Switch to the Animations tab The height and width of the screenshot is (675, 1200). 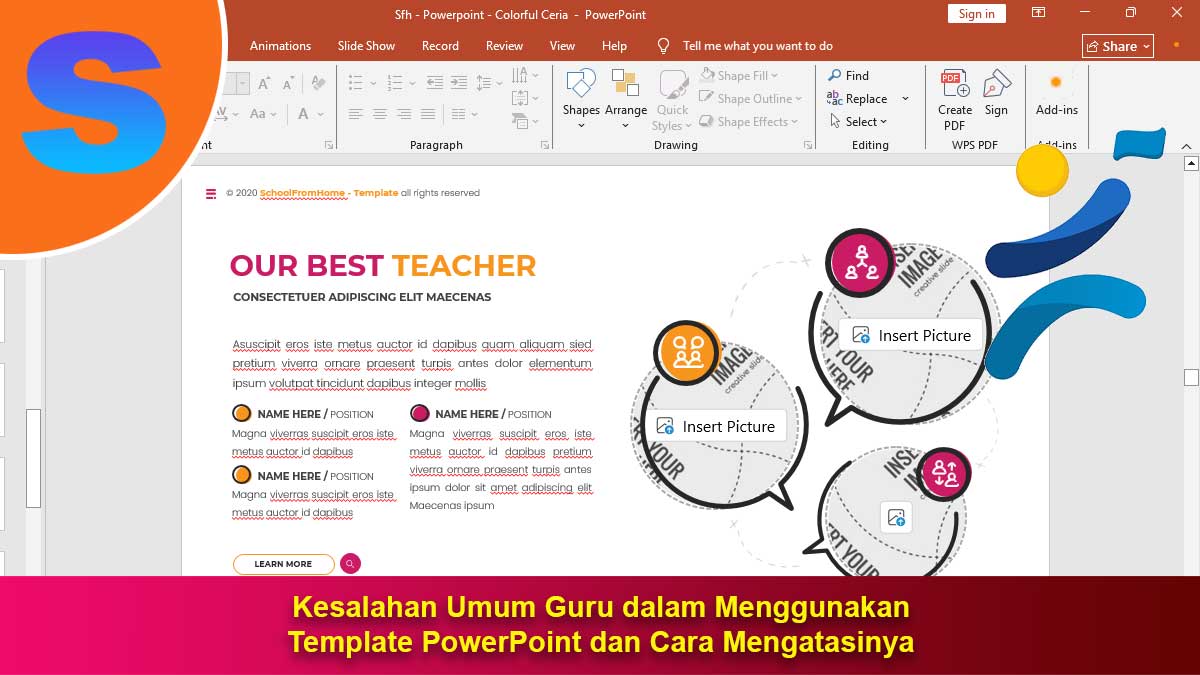280,45
